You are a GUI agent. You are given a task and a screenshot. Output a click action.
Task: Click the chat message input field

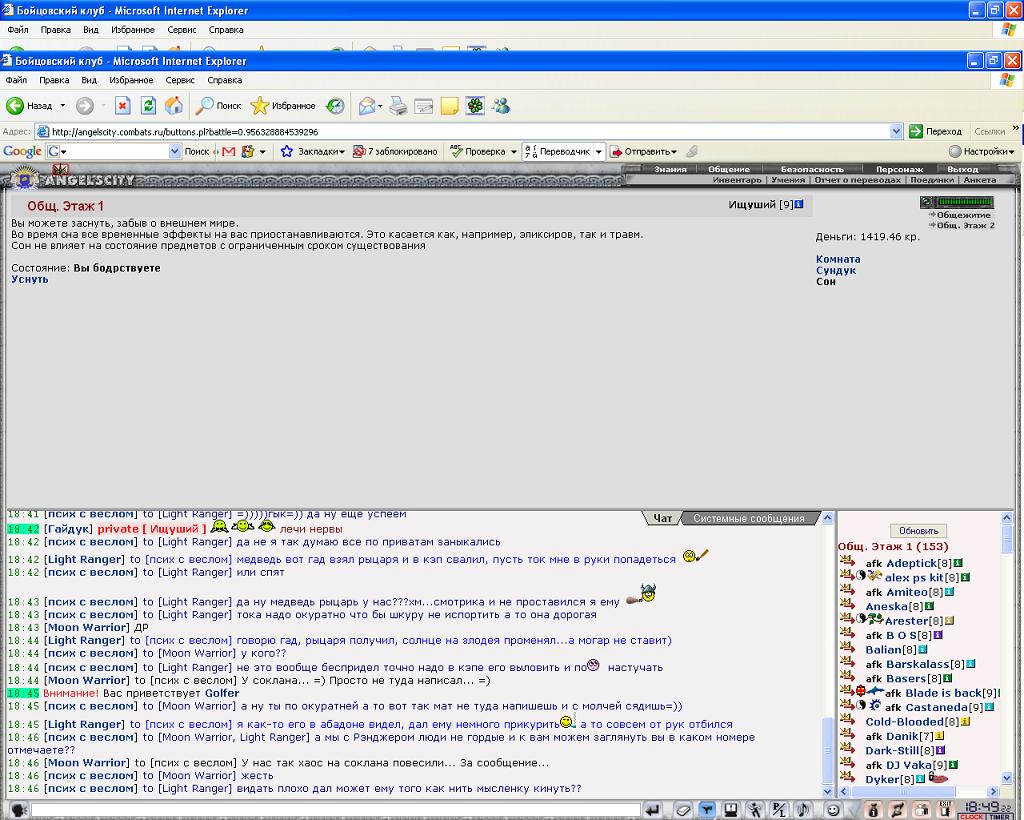coord(335,810)
